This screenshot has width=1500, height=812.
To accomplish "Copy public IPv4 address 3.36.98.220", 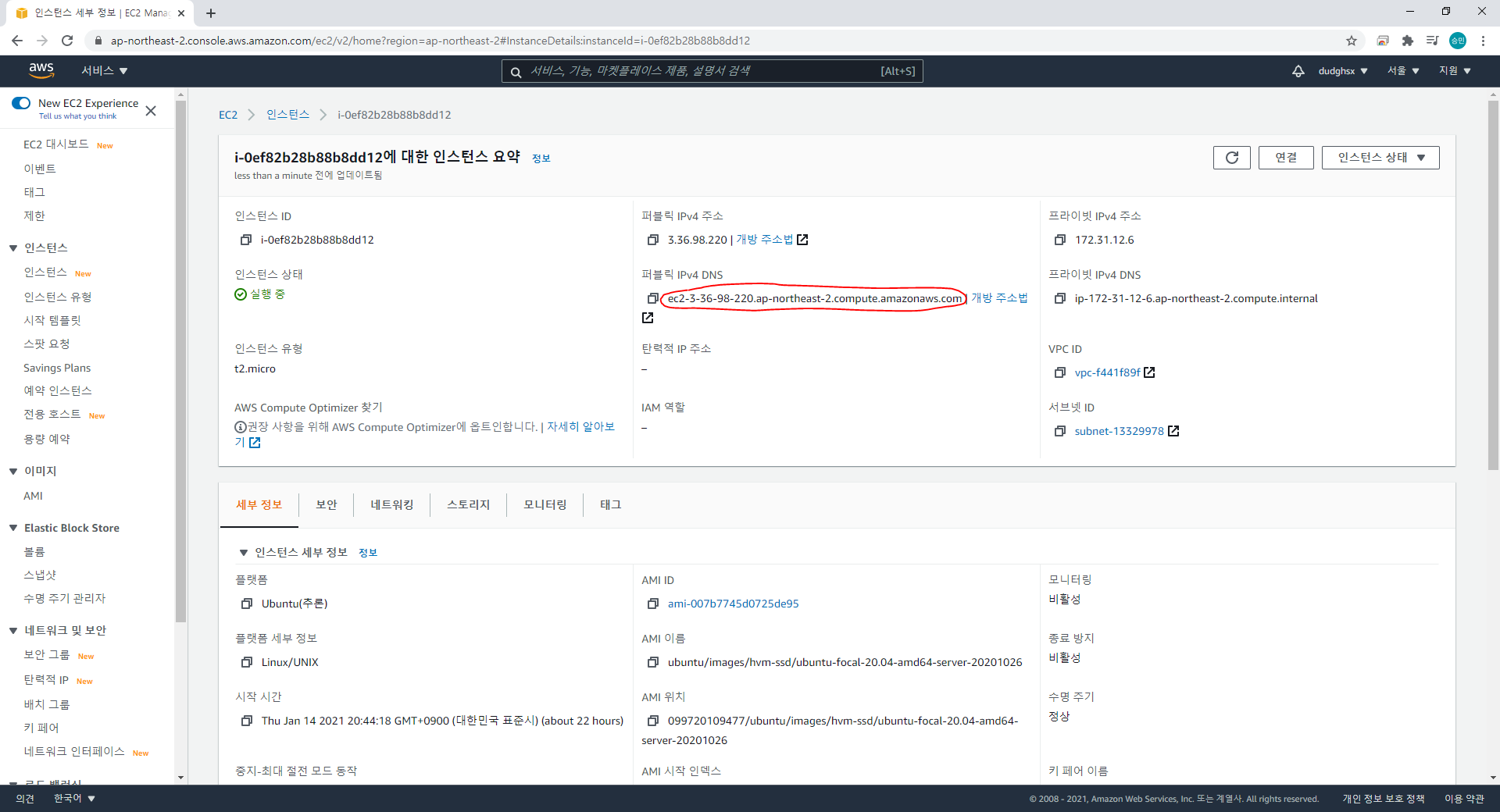I will [x=653, y=240].
